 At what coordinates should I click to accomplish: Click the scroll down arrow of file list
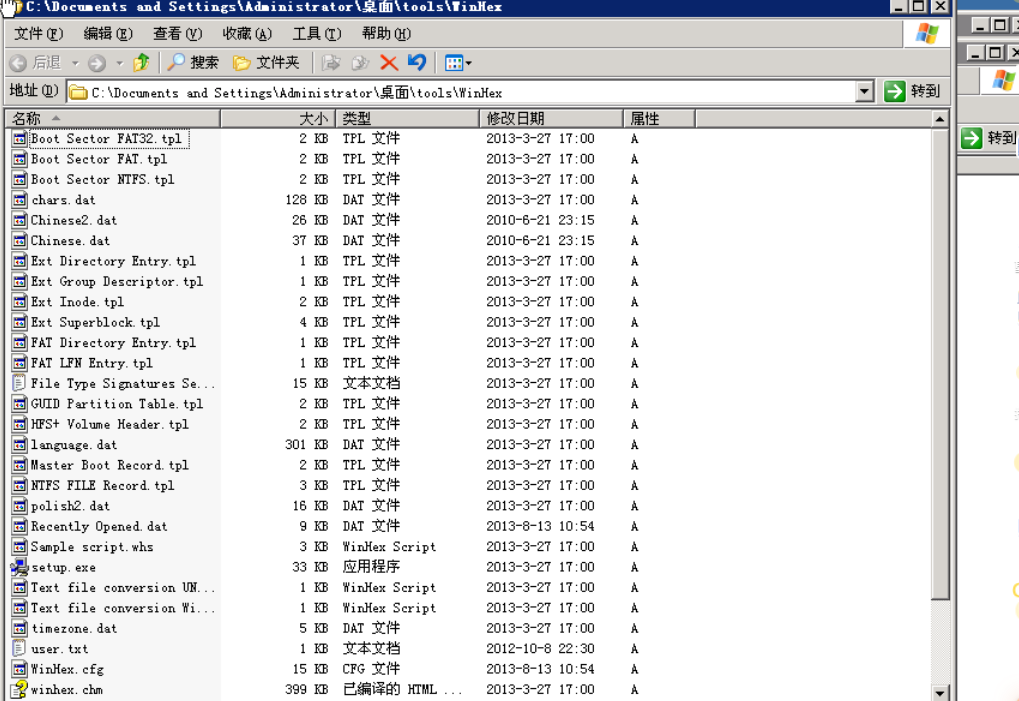click(x=940, y=693)
